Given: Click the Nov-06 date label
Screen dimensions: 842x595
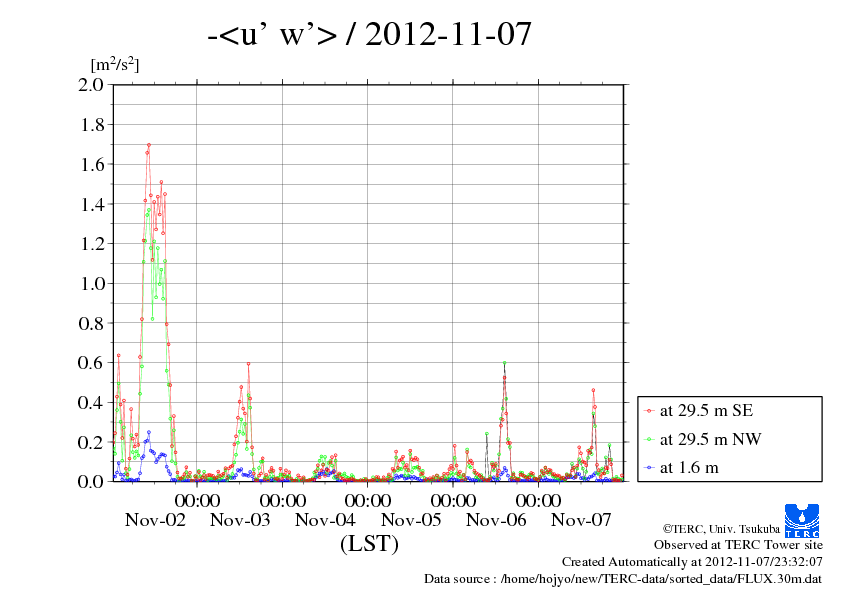Looking at the screenshot, I should pyautogui.click(x=496, y=520).
